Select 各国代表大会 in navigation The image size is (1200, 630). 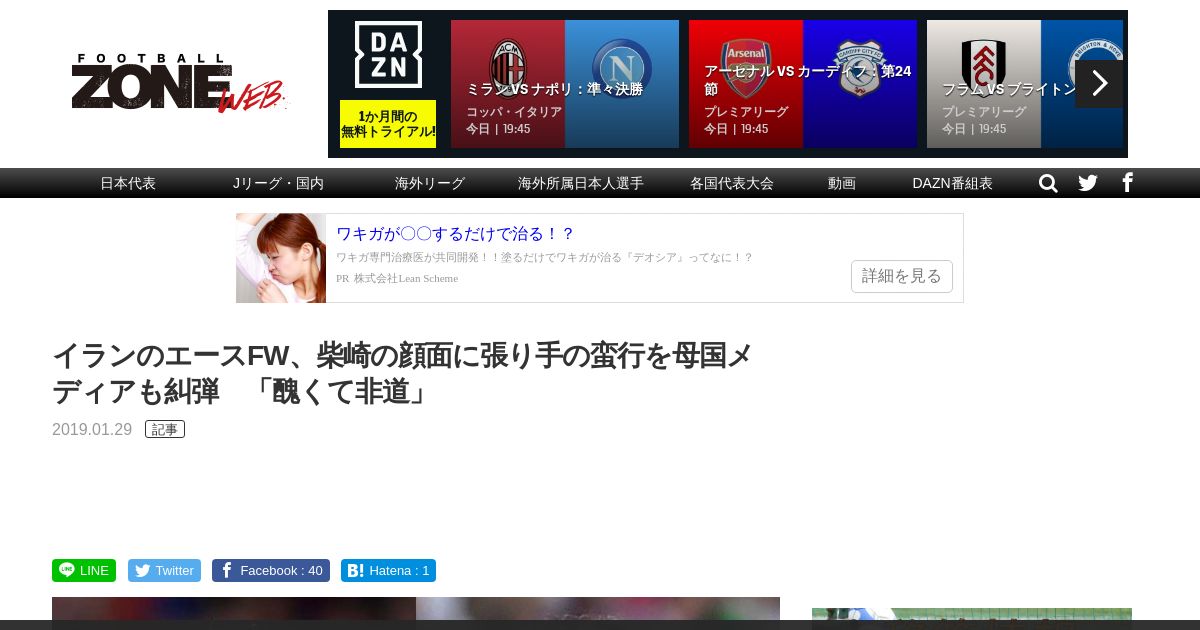732,183
